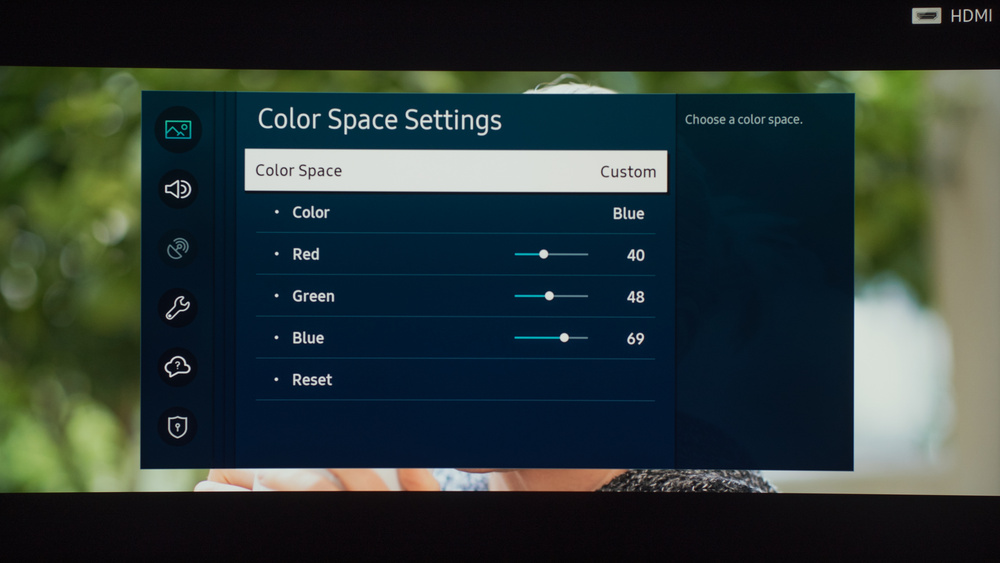The height and width of the screenshot is (563, 1000).
Task: Click the Color Space Settings title
Action: (379, 120)
